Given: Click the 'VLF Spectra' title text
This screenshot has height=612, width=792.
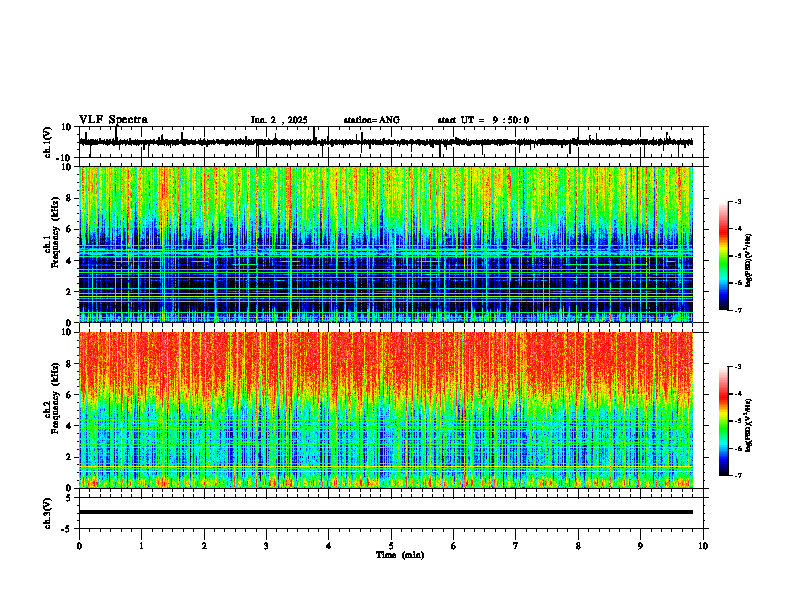Looking at the screenshot, I should coord(113,120).
